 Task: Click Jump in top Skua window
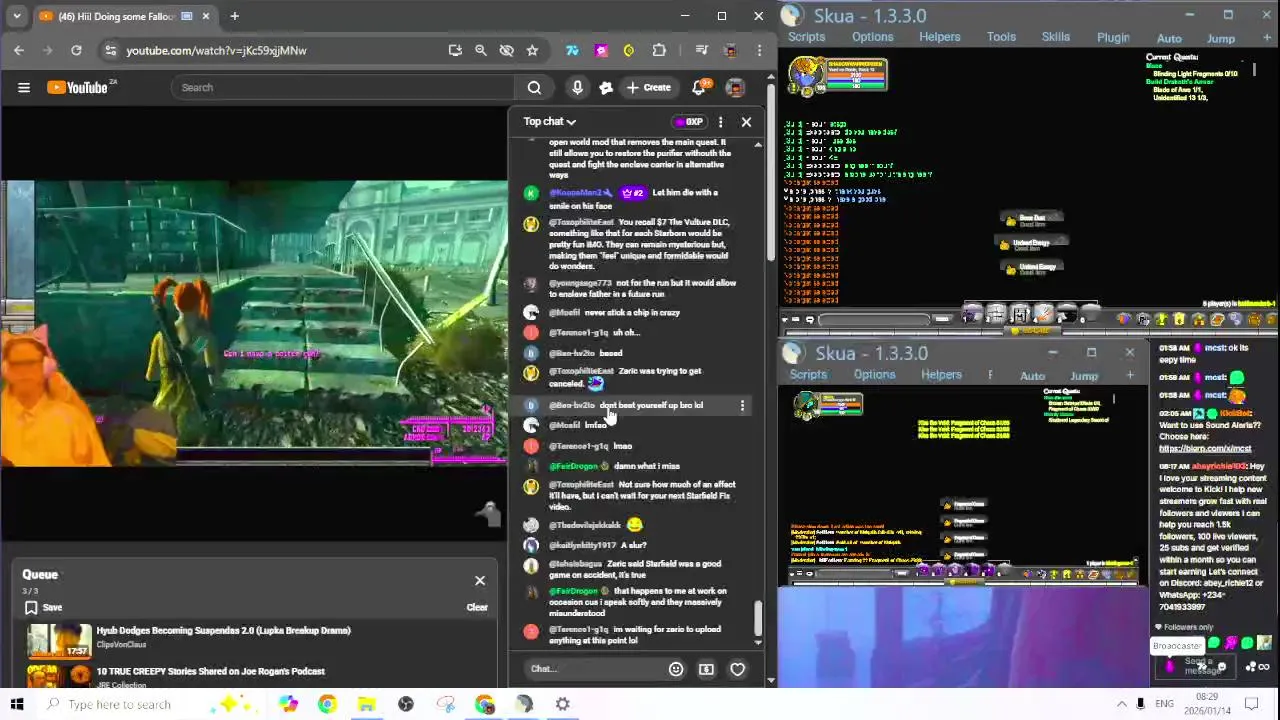point(1220,39)
